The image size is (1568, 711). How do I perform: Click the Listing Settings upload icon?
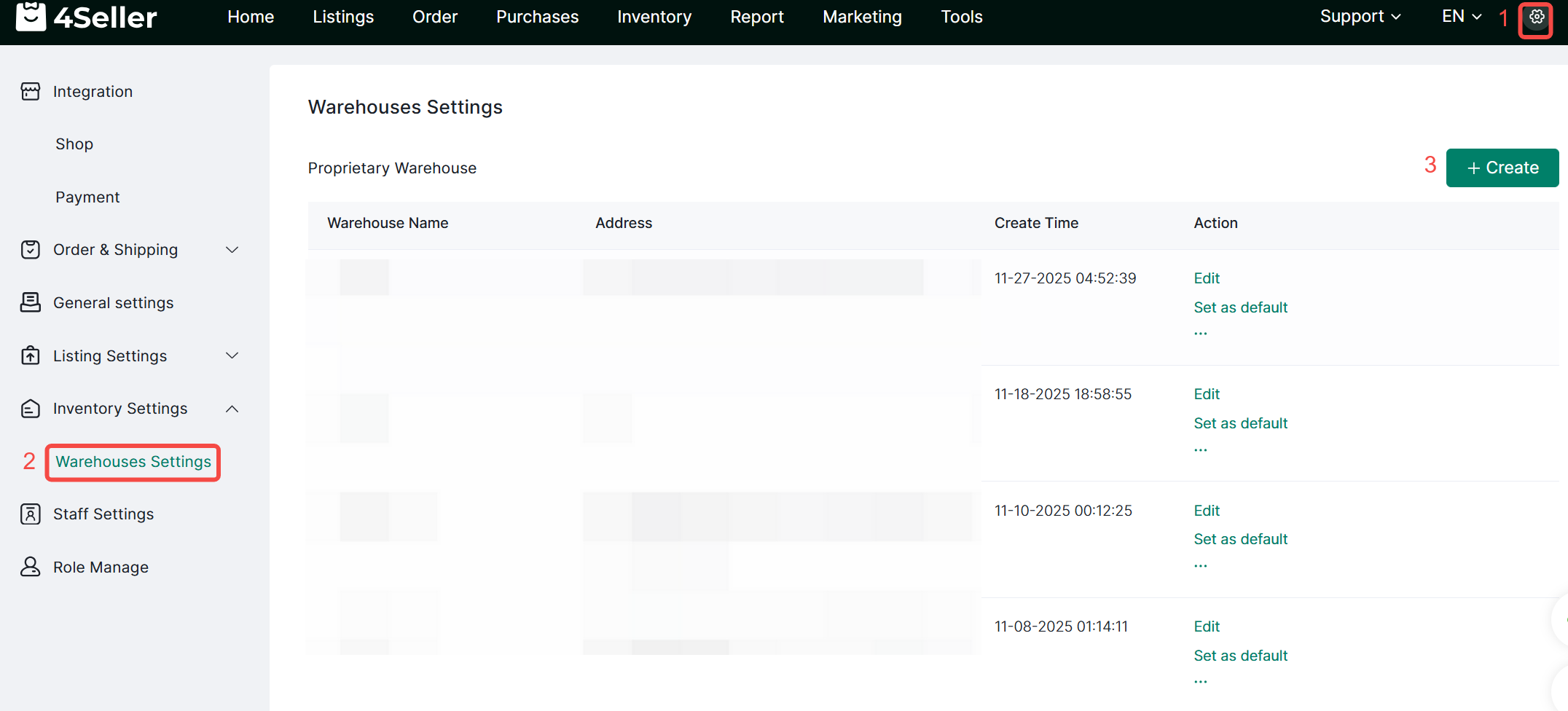[31, 355]
